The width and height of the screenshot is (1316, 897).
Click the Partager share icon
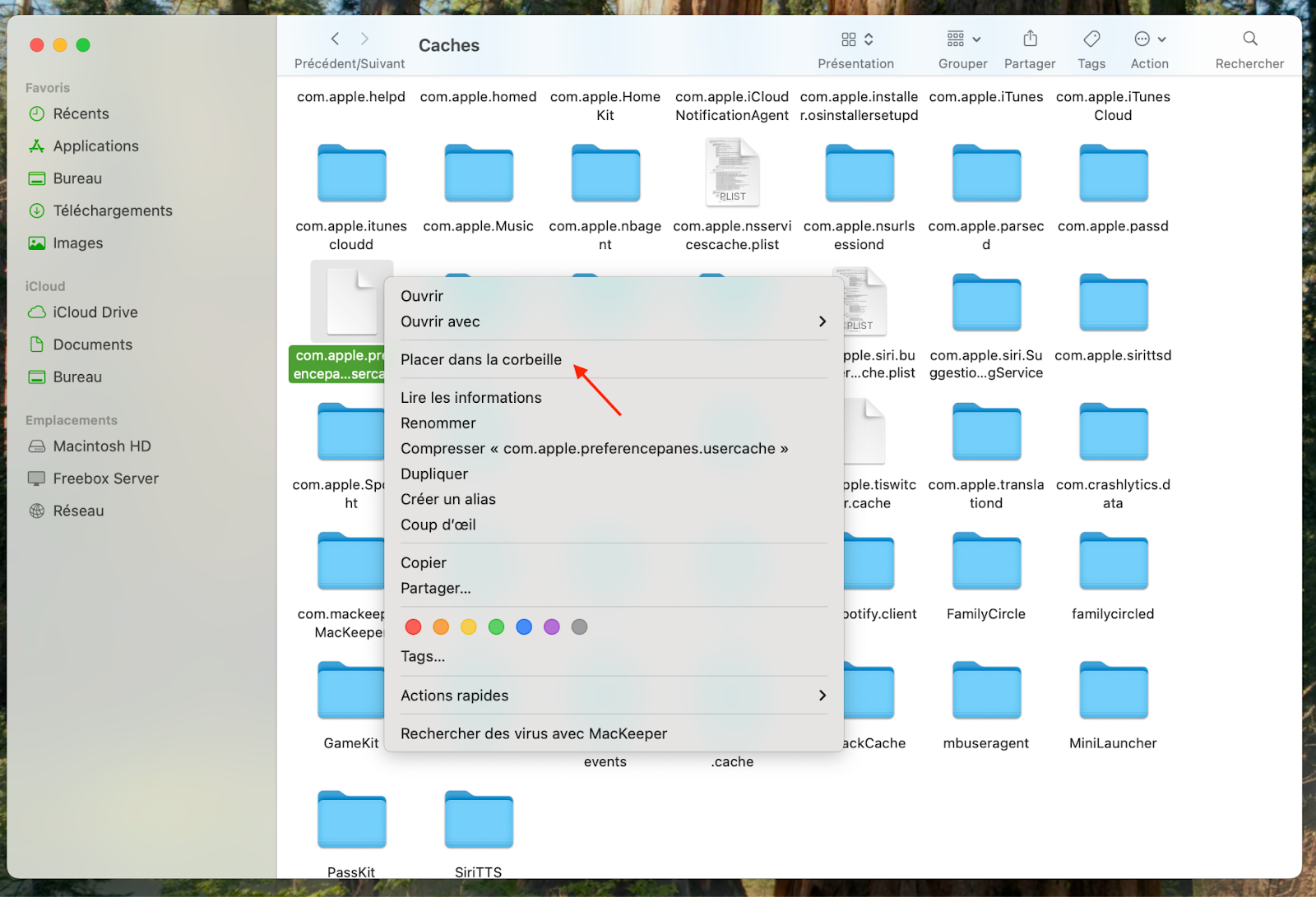tap(1030, 38)
